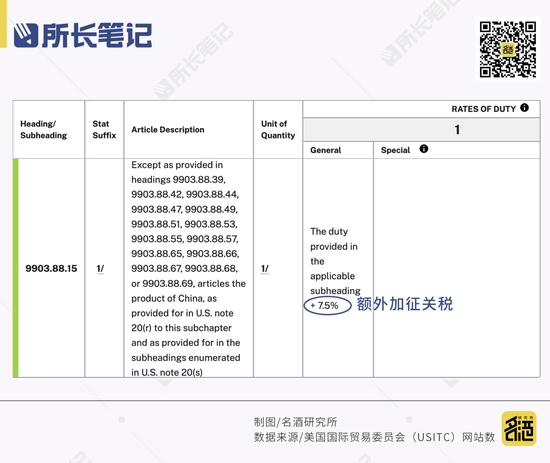Click the Special rate column header
550x463 pixels.
(x=395, y=150)
